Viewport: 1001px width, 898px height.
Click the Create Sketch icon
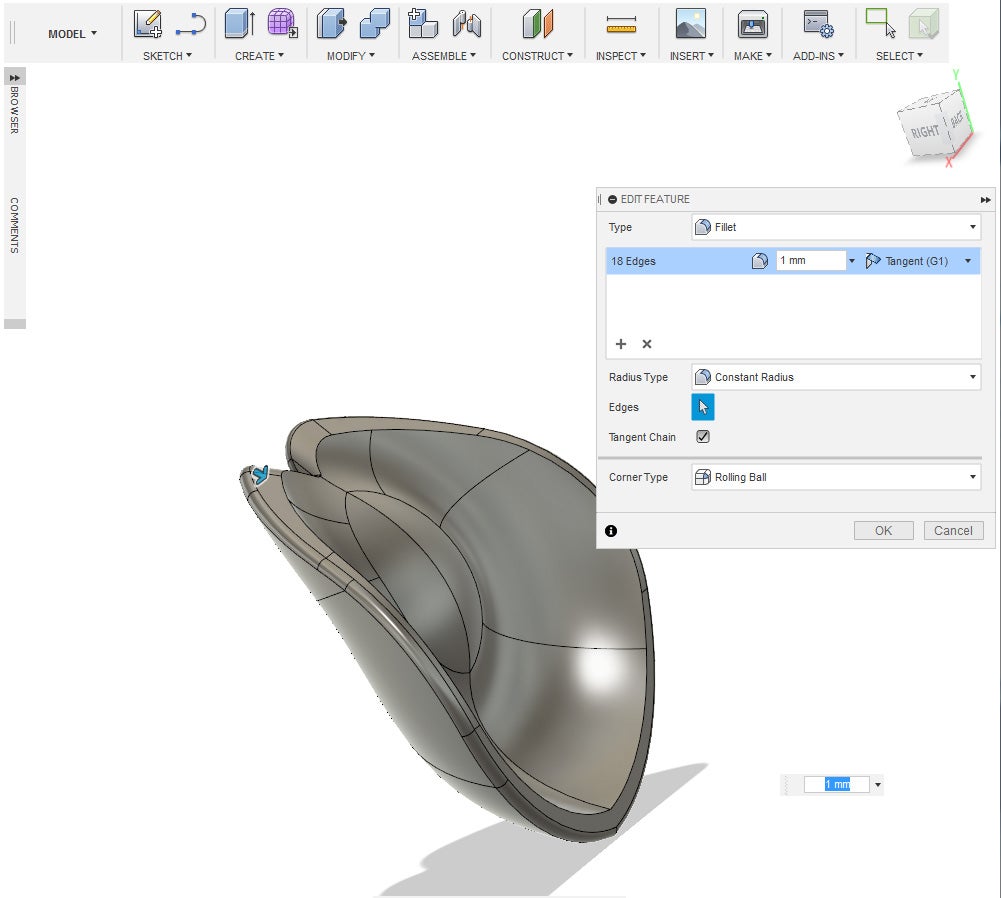[148, 24]
